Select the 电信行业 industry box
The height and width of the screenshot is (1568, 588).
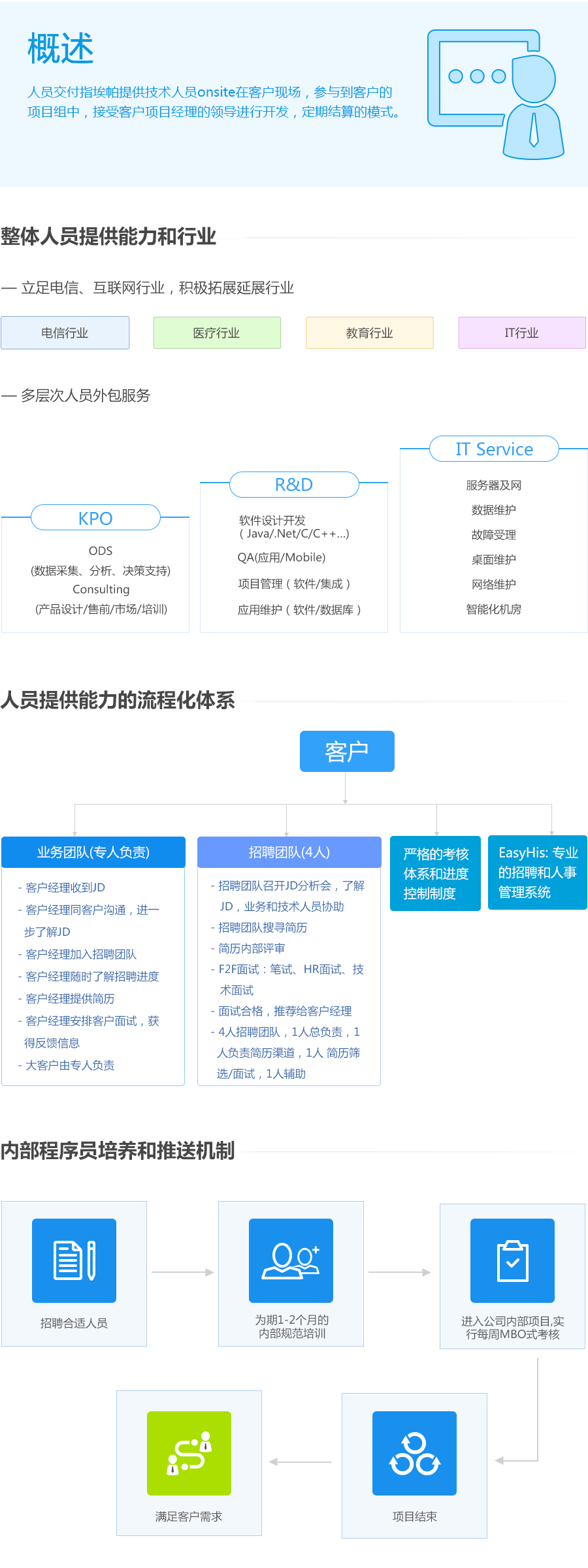pos(65,333)
